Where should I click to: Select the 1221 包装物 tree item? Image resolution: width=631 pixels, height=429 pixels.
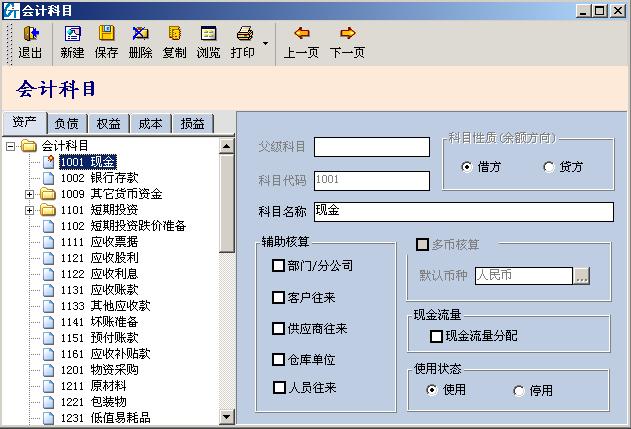94,402
